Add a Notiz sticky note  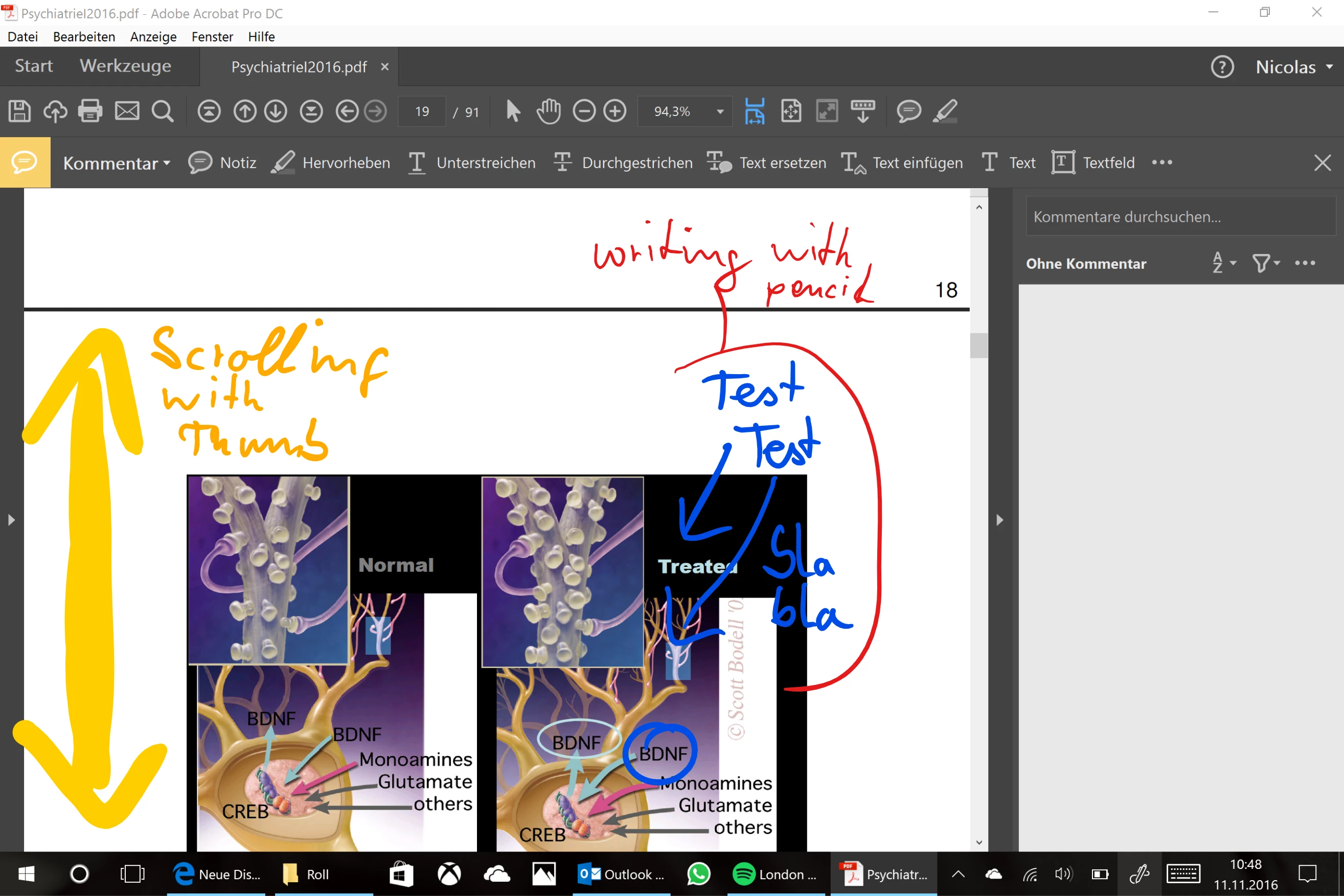pos(222,163)
